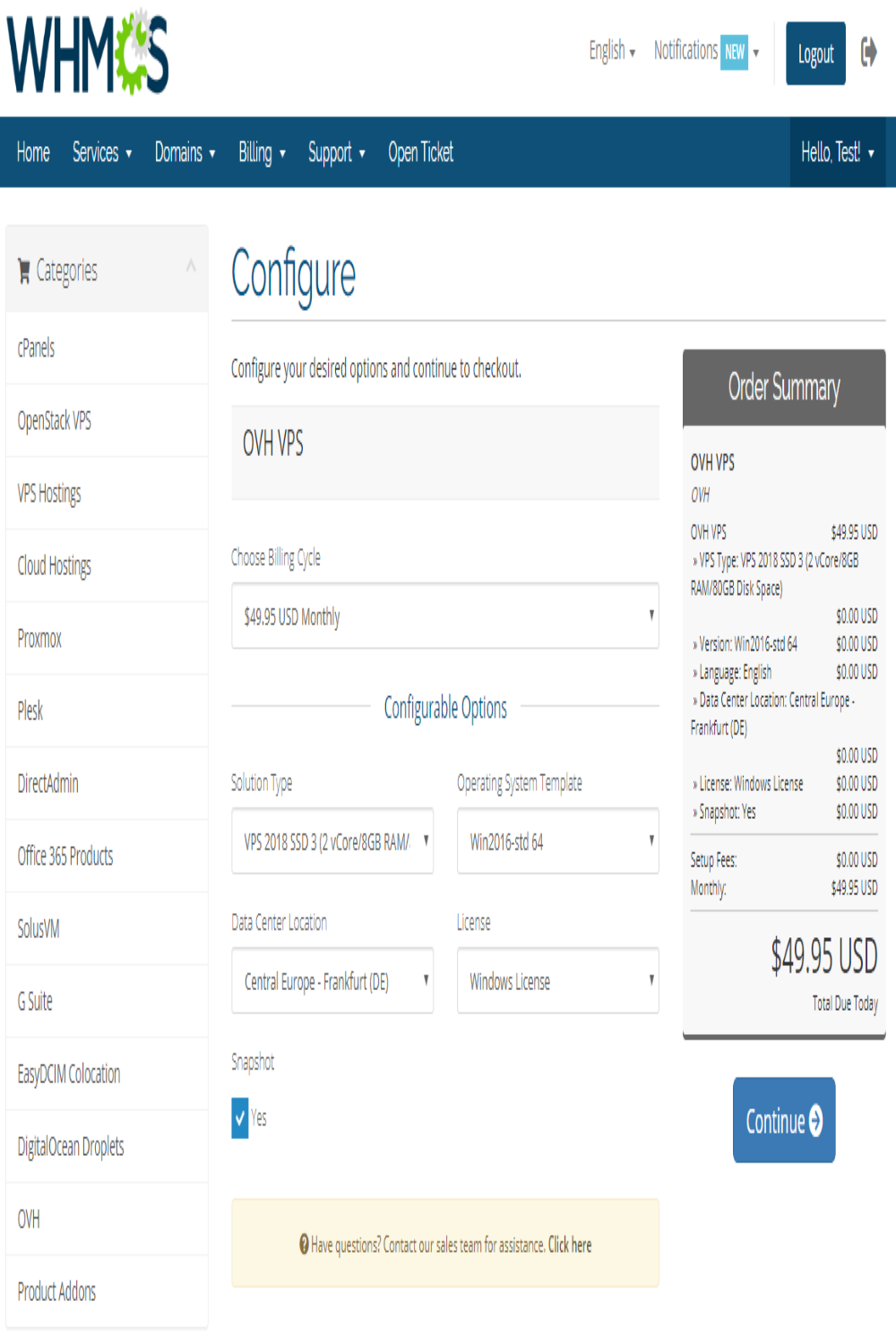Click the Configurable Options heading

445,708
